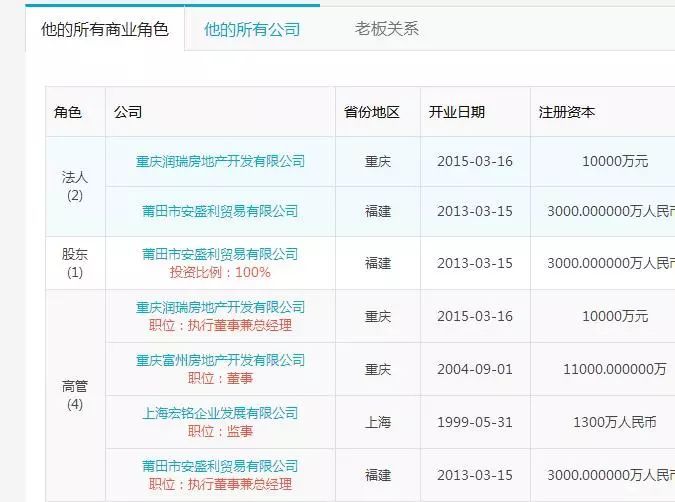Click 职位：执行董事兼总经理 under 重庆润瑞房地产
Image resolution: width=675 pixels, height=502 pixels.
pos(220,325)
